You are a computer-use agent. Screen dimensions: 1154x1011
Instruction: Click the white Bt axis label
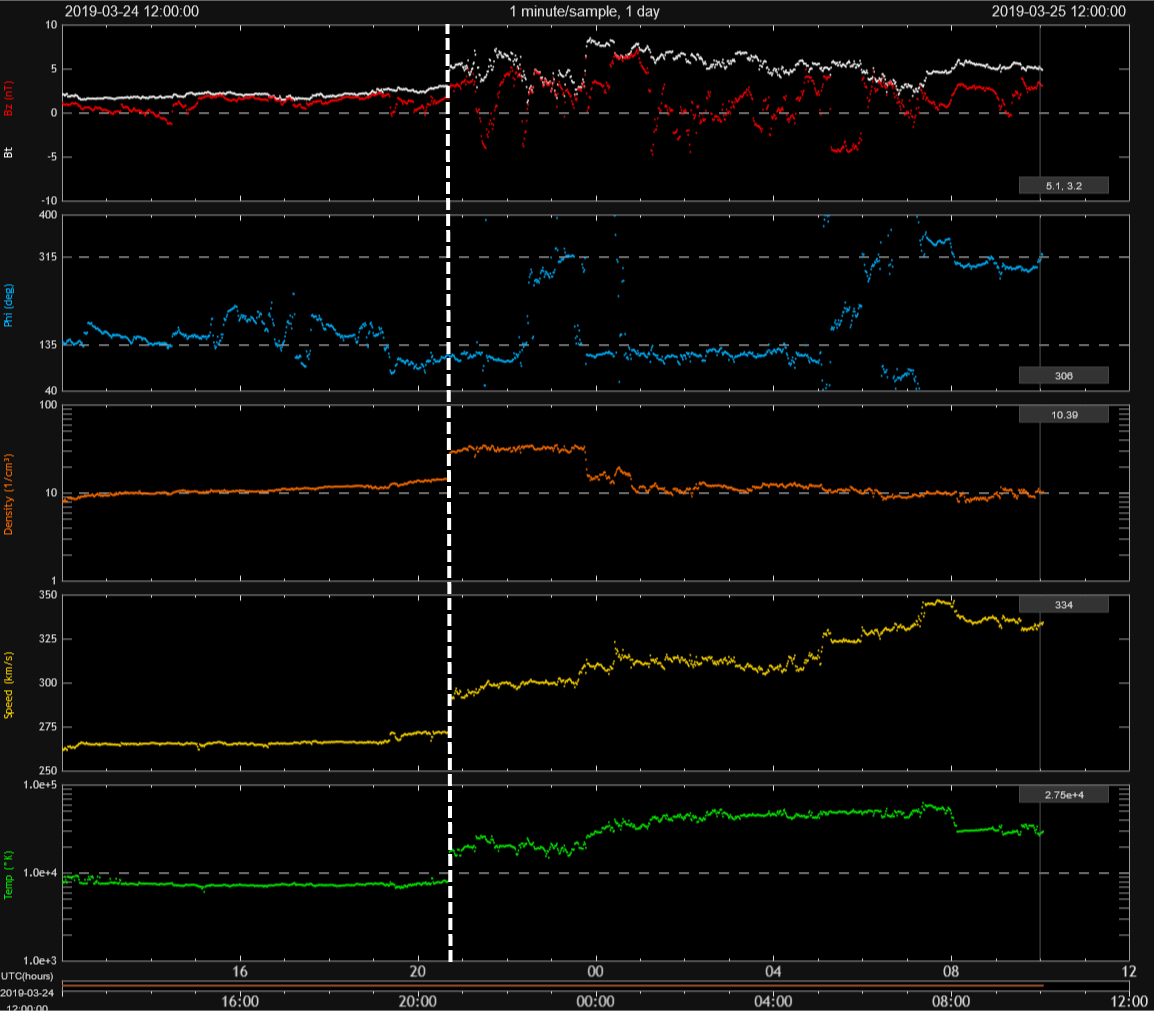(x=10, y=152)
